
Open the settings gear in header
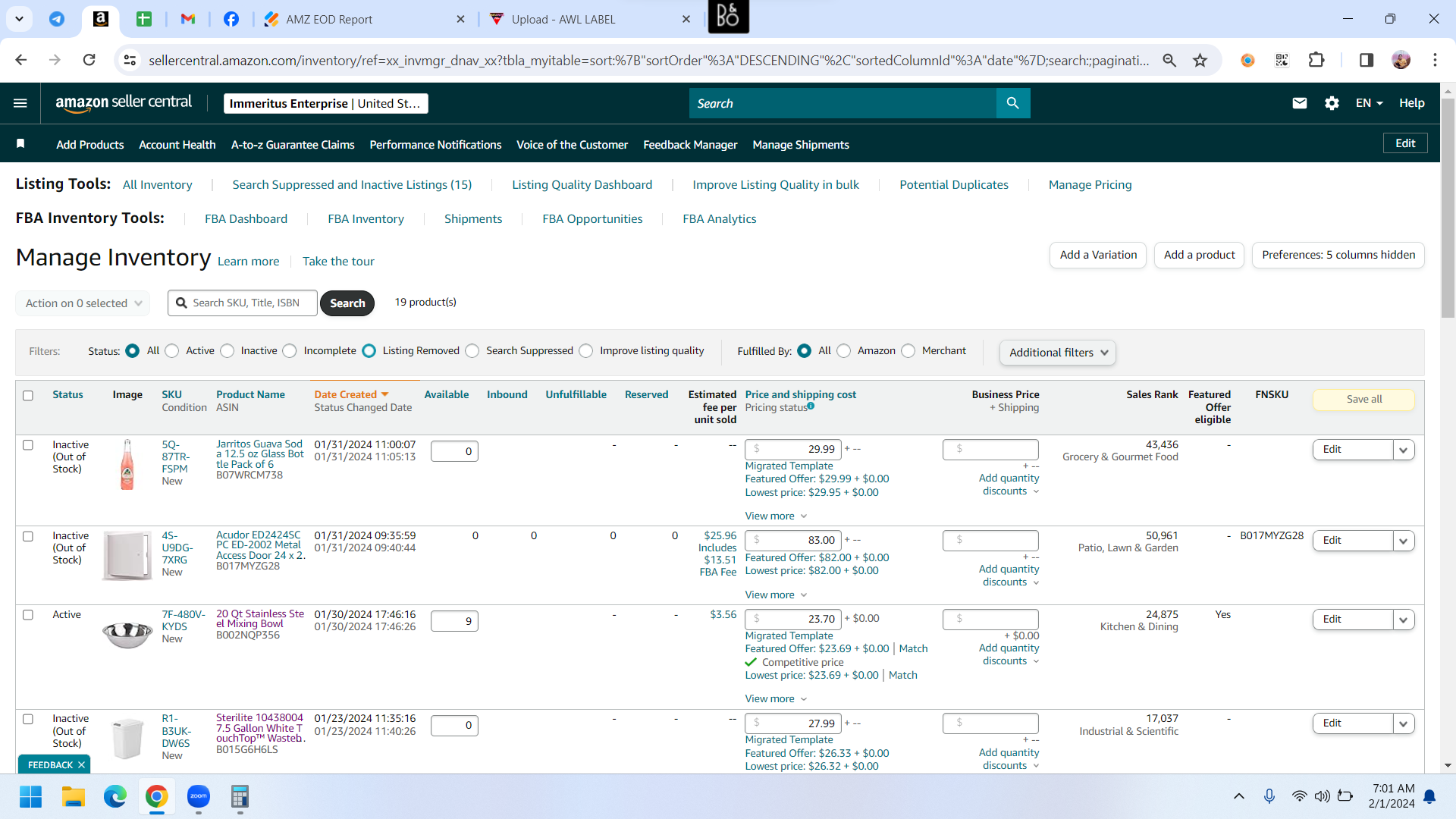(x=1332, y=103)
